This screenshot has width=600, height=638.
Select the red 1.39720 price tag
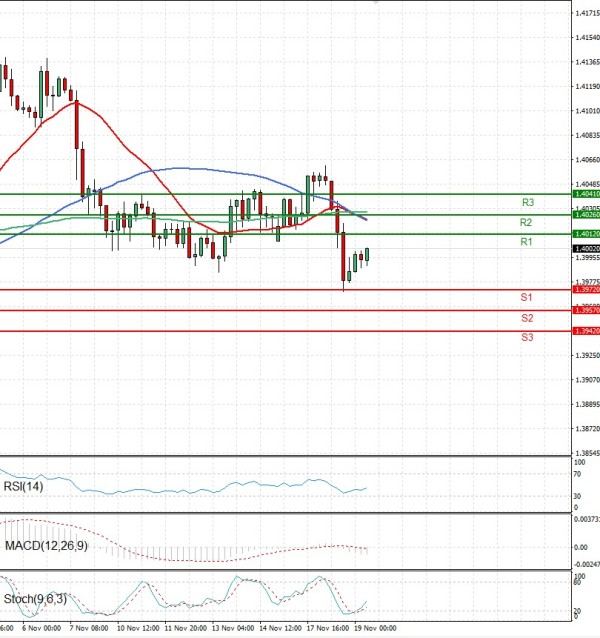click(586, 290)
